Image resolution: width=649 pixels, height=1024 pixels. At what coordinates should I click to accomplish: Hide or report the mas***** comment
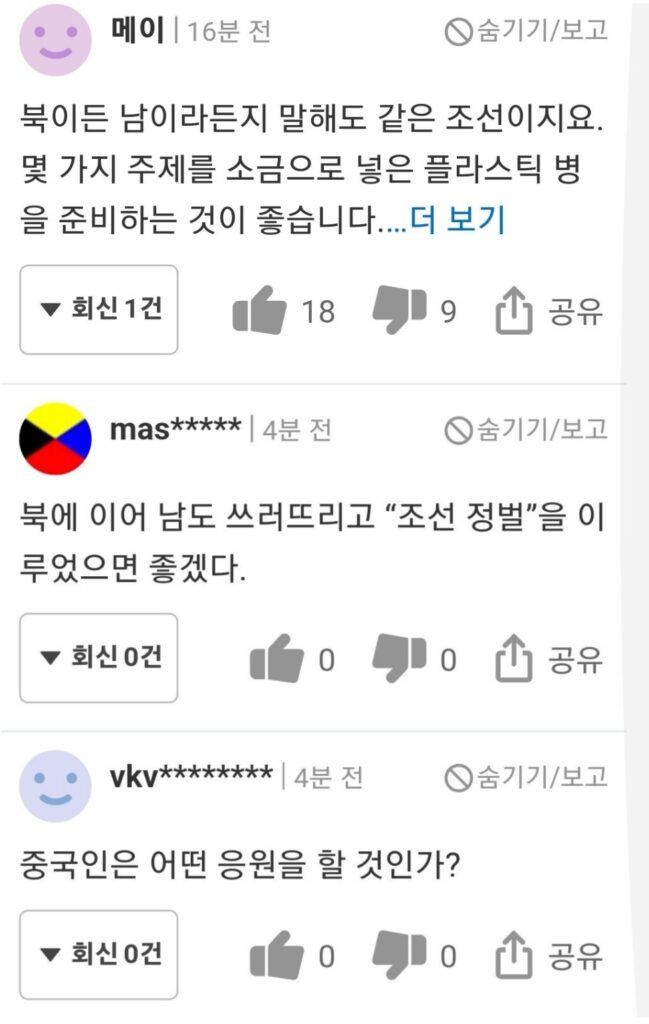click(x=526, y=430)
